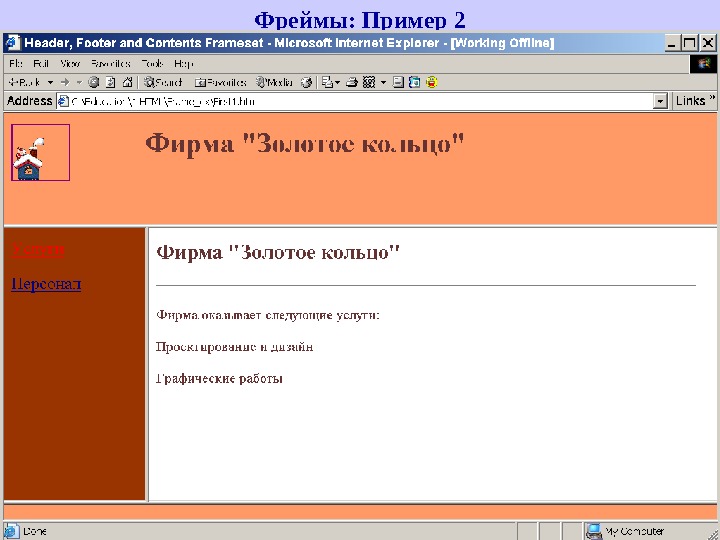Click the Print icon
This screenshot has width=720, height=540.
(x=352, y=82)
